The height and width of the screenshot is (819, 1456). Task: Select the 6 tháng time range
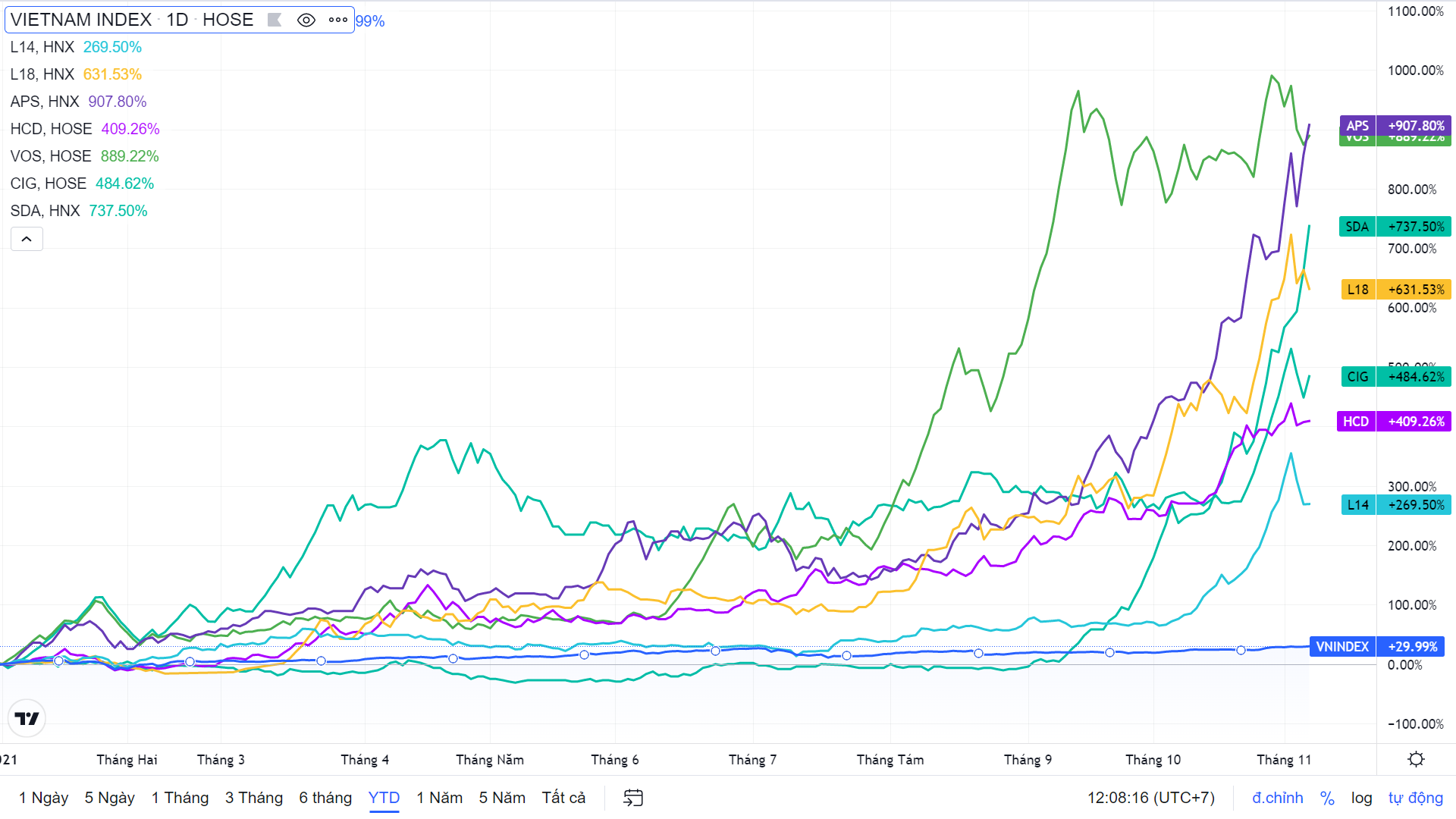pos(325,798)
